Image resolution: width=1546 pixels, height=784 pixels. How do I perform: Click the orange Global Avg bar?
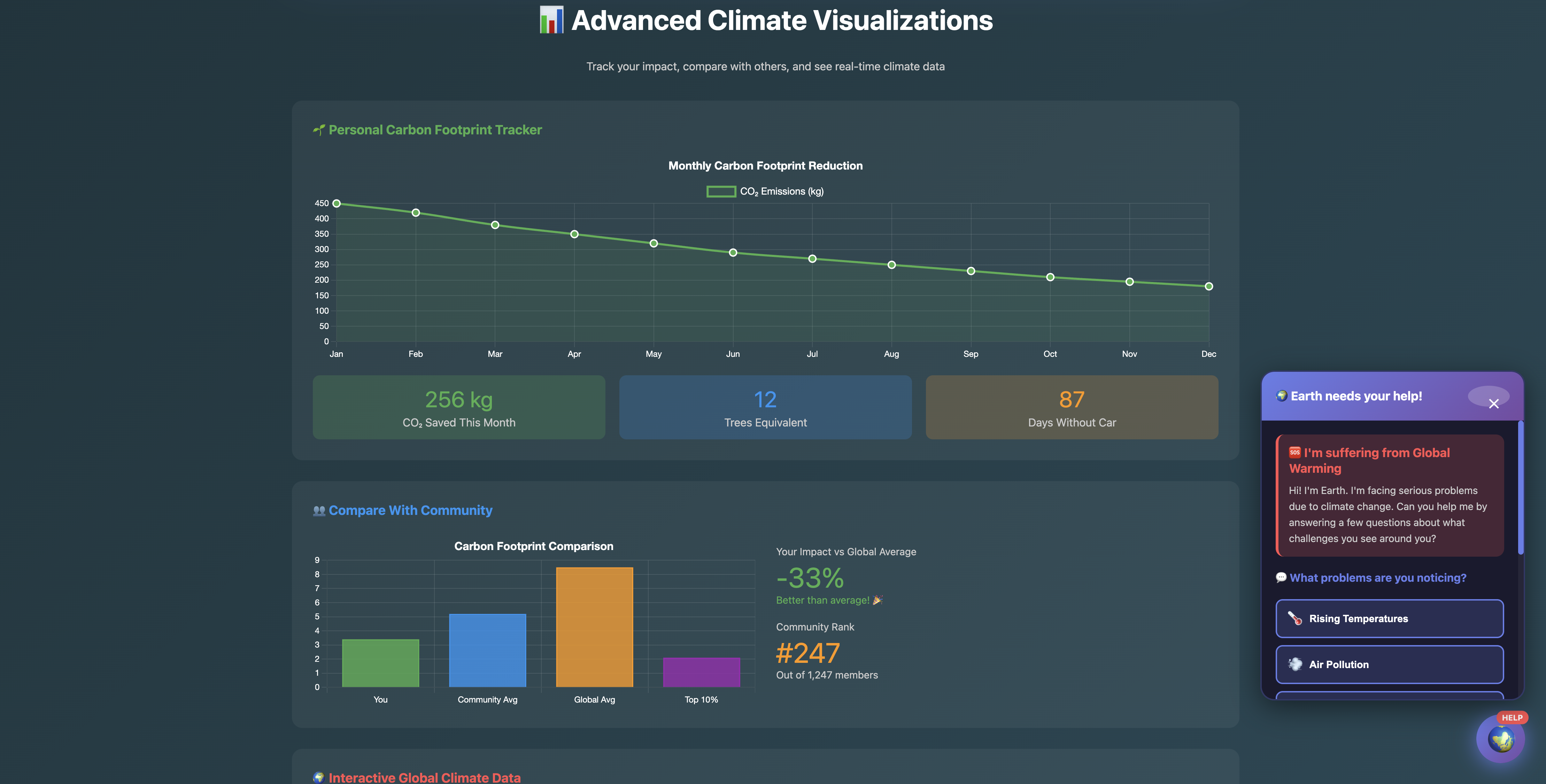point(594,627)
